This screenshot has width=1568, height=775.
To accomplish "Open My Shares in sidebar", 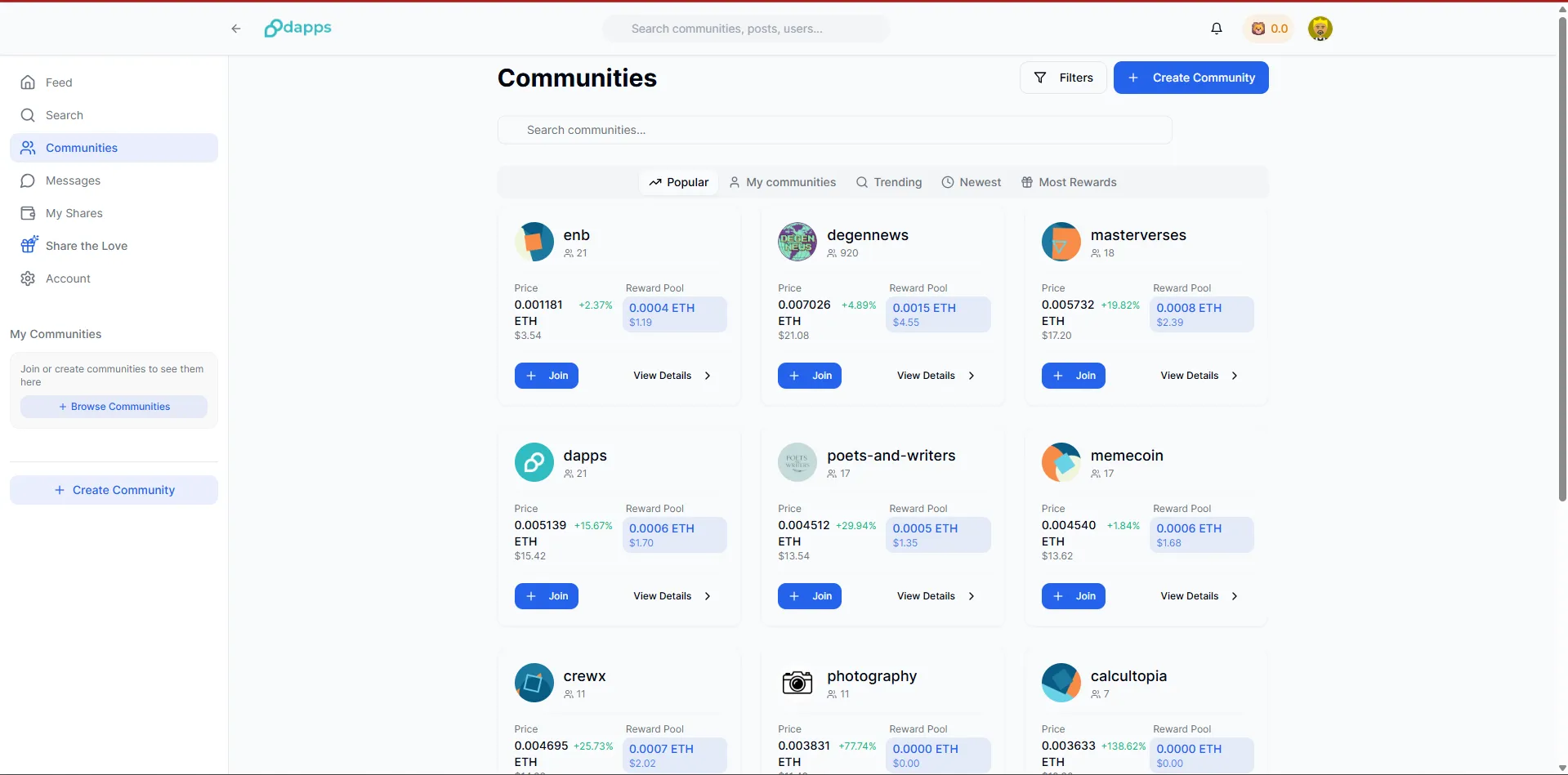I will pos(114,213).
